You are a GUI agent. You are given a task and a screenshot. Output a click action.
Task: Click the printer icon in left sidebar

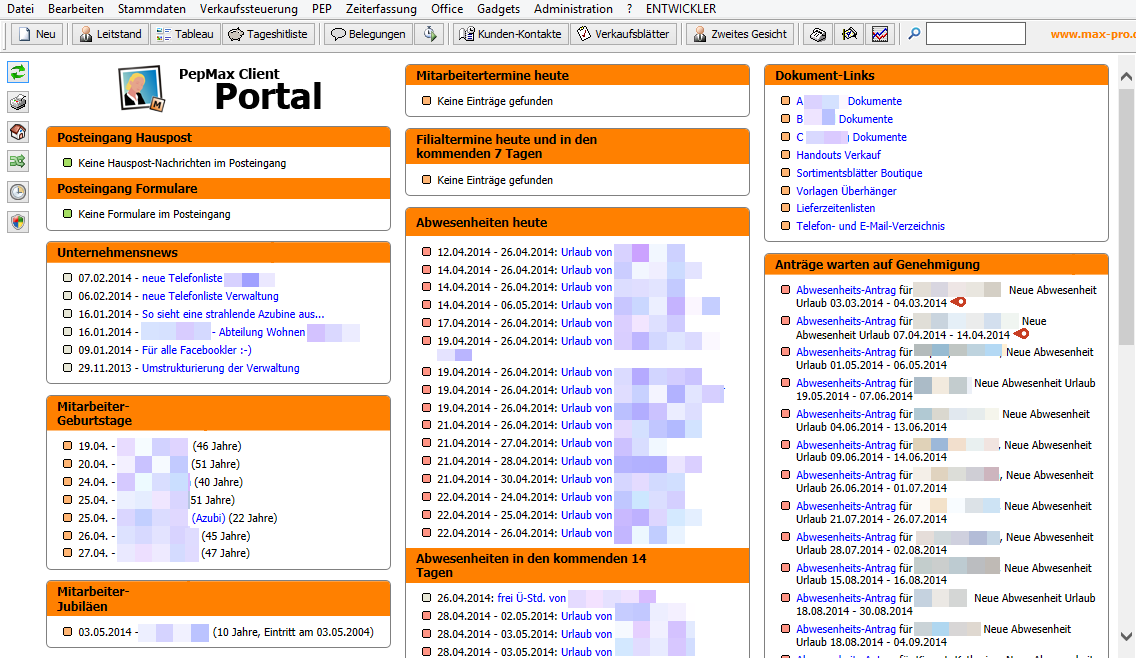point(18,102)
